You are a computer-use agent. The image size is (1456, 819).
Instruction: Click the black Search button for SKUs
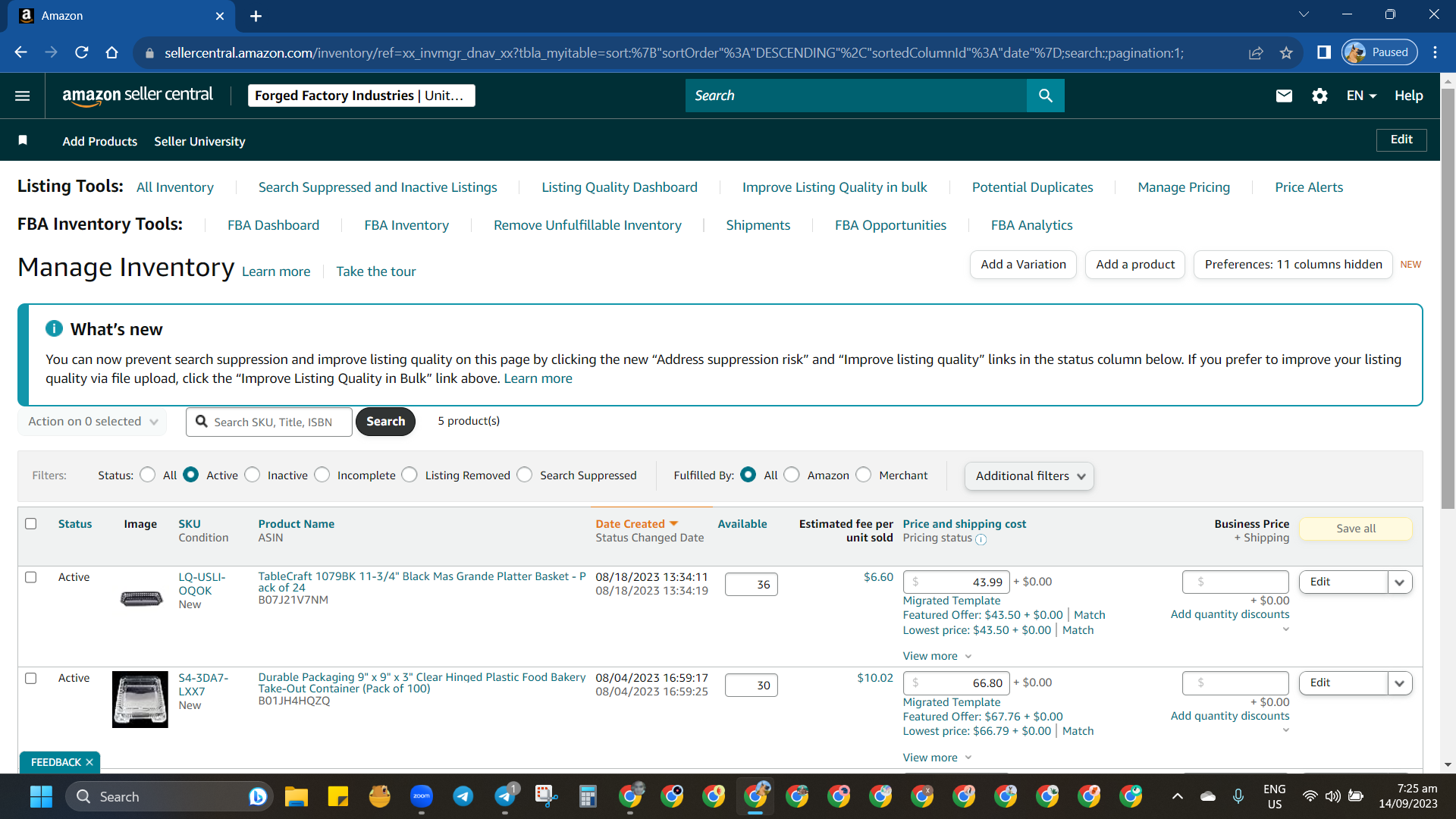tap(385, 422)
